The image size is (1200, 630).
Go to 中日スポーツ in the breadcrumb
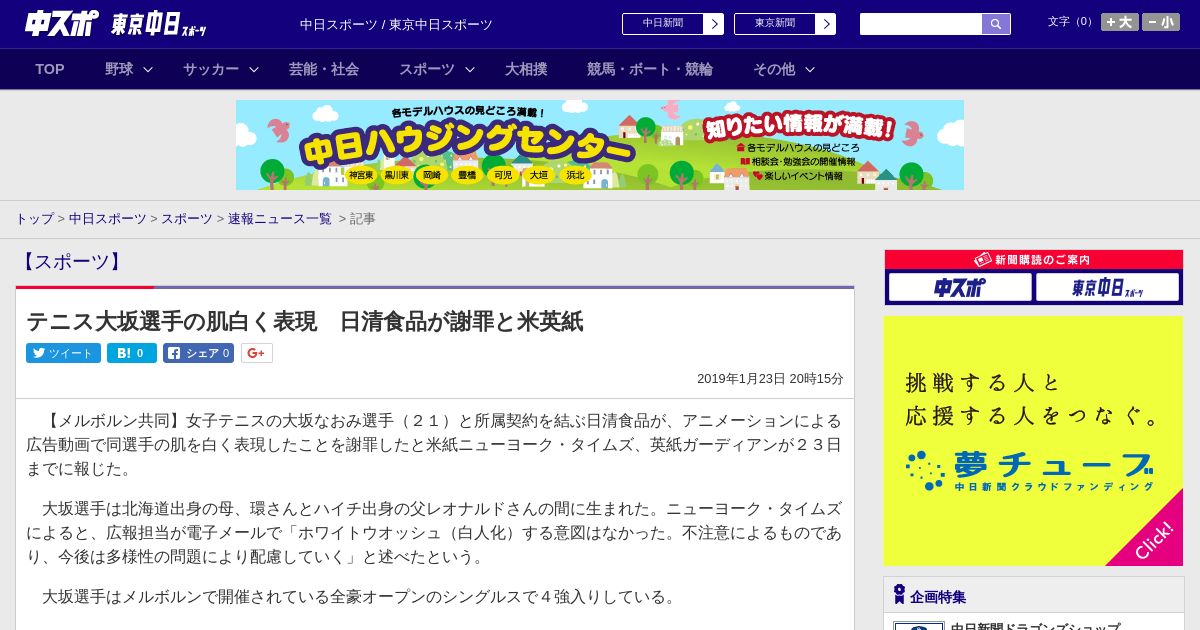pyautogui.click(x=108, y=218)
